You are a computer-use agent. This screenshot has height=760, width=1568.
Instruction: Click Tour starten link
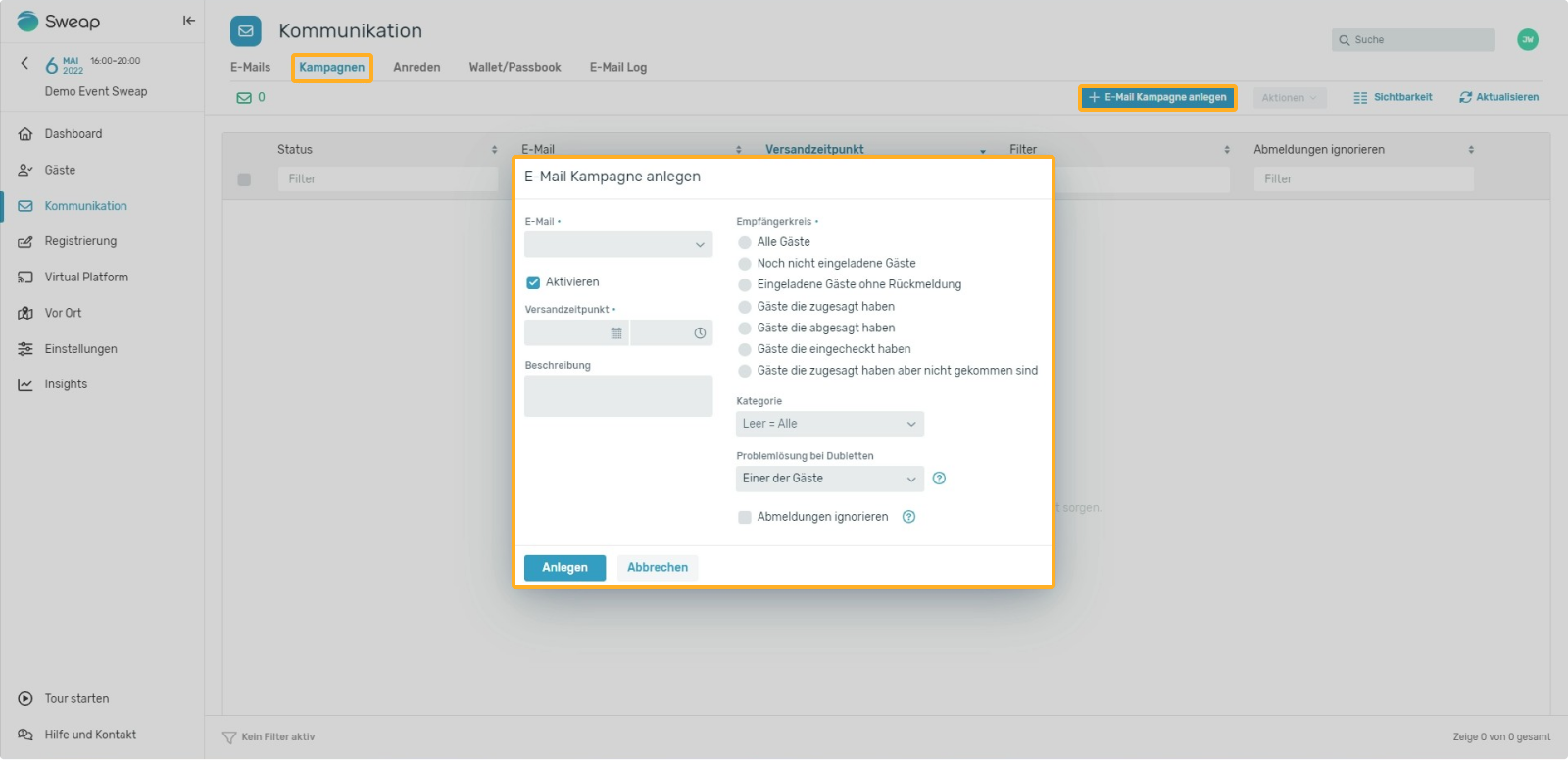76,699
